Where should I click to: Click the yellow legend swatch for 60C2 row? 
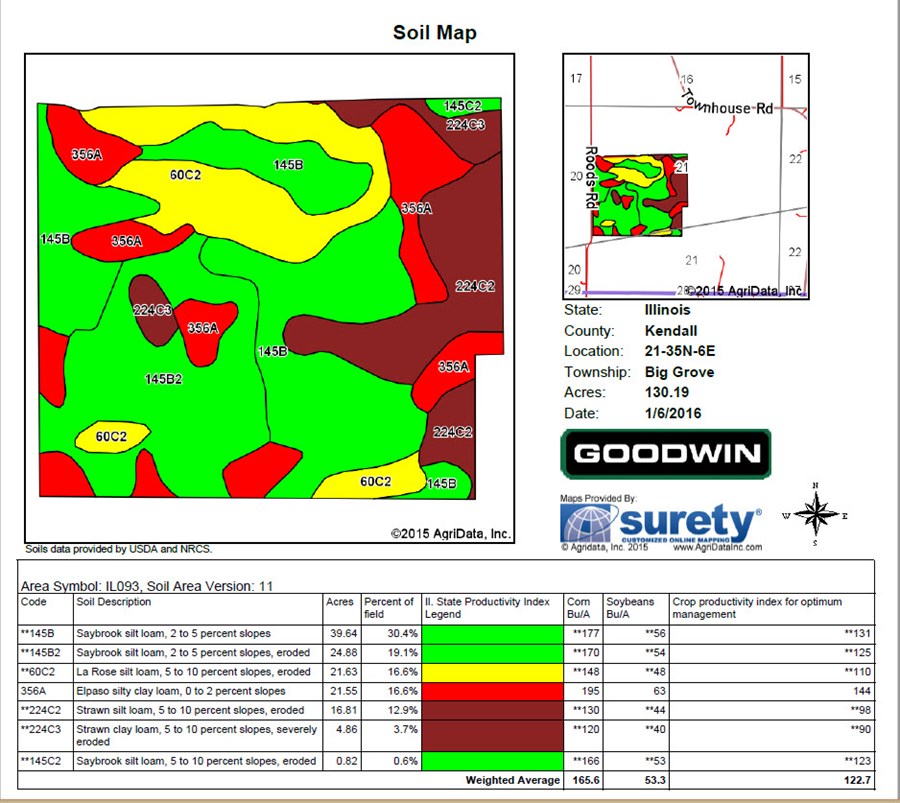click(492, 671)
